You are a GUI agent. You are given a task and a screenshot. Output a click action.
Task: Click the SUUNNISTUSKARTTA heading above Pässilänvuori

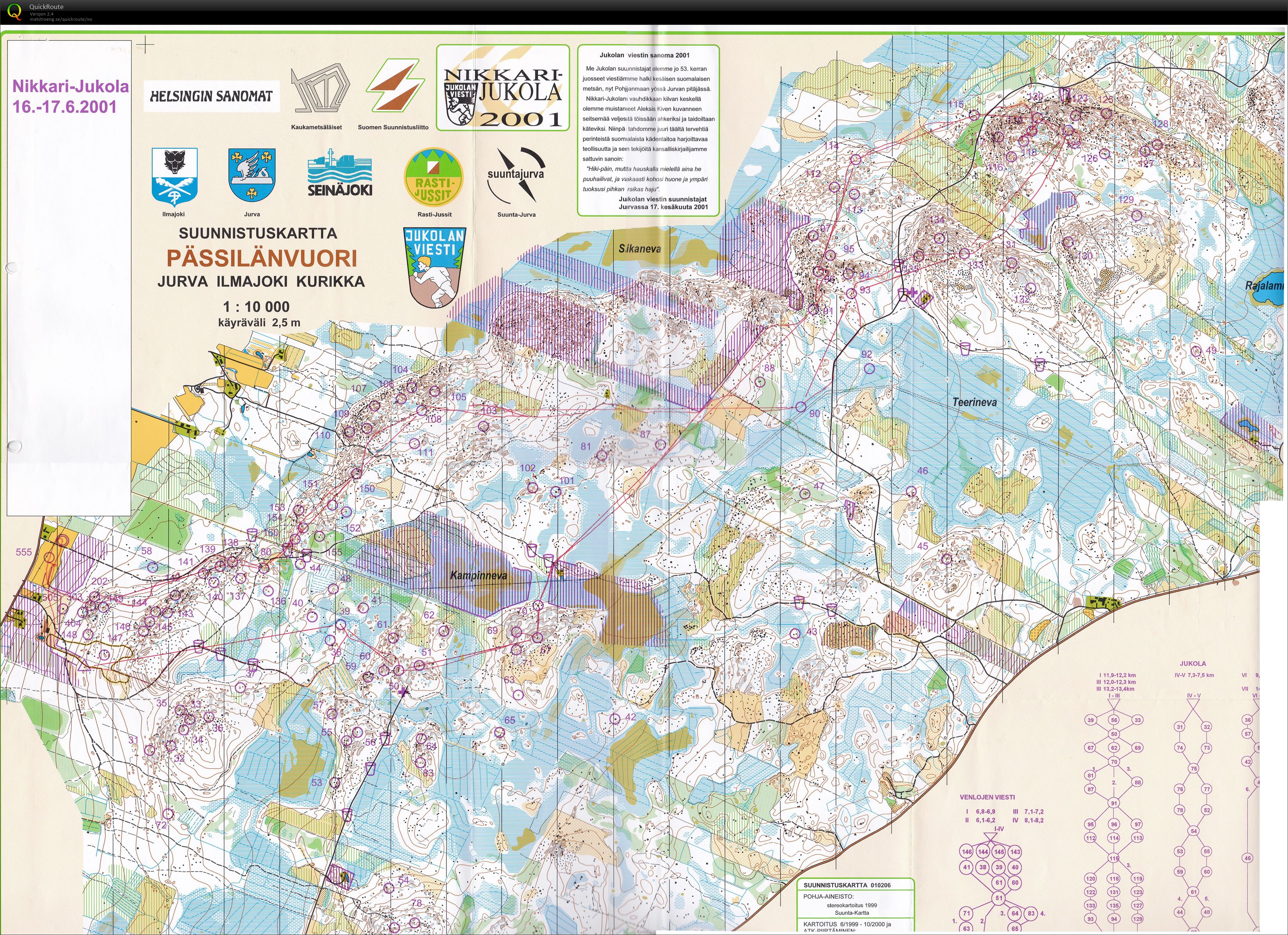tap(258, 233)
